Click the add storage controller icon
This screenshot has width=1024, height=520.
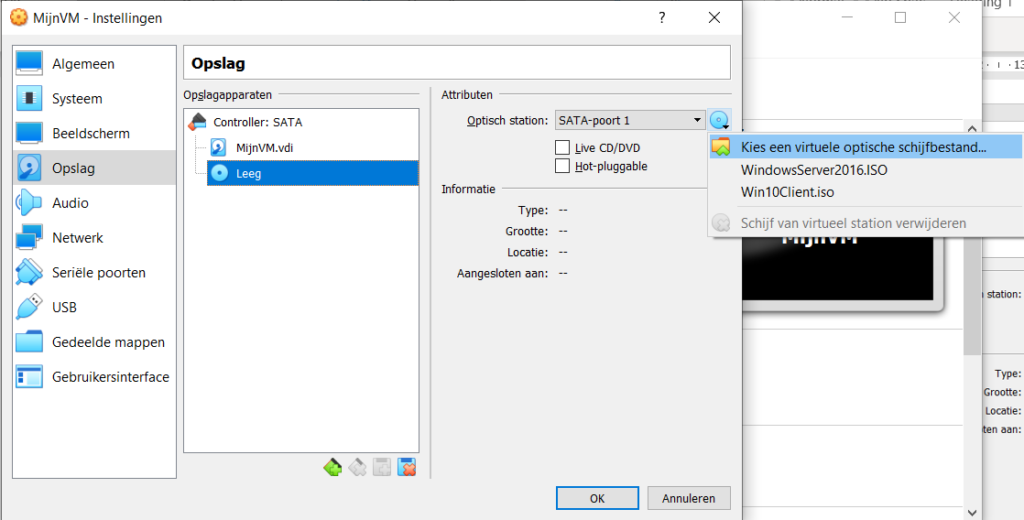point(332,467)
